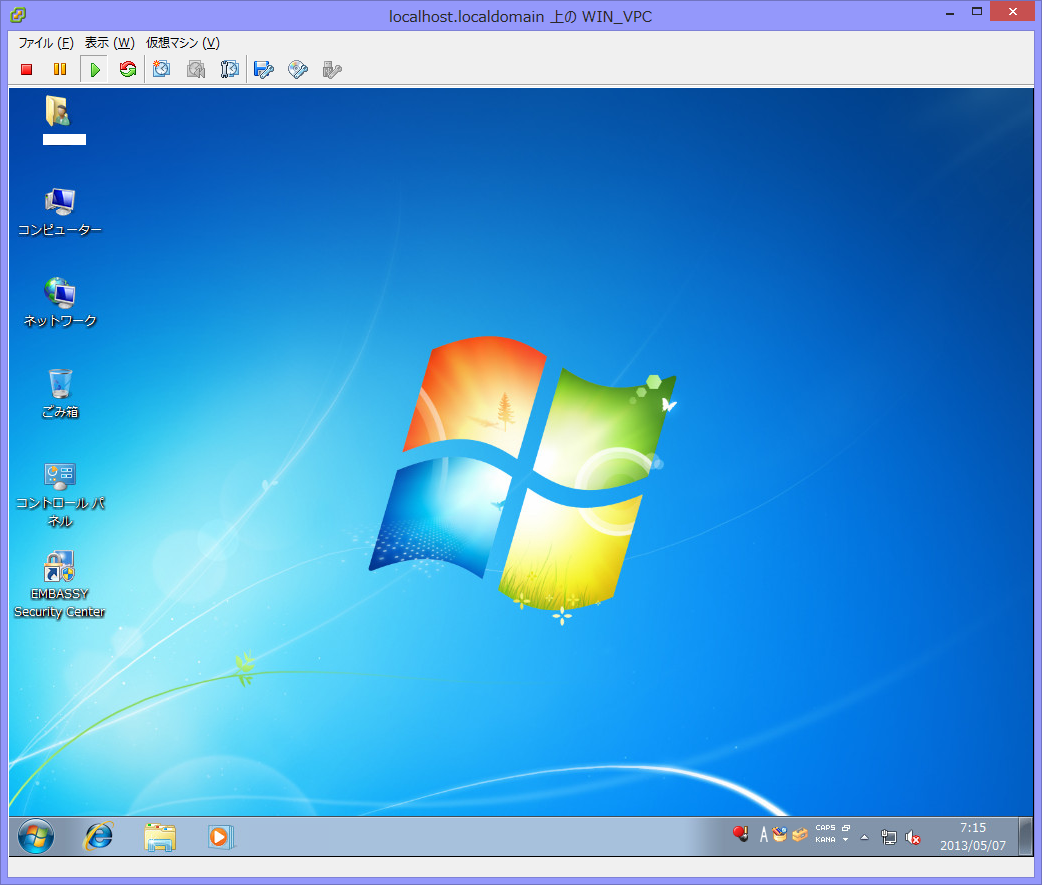Viewport: 1042px width, 885px height.
Task: Open the network status tray icon
Action: click(x=888, y=837)
